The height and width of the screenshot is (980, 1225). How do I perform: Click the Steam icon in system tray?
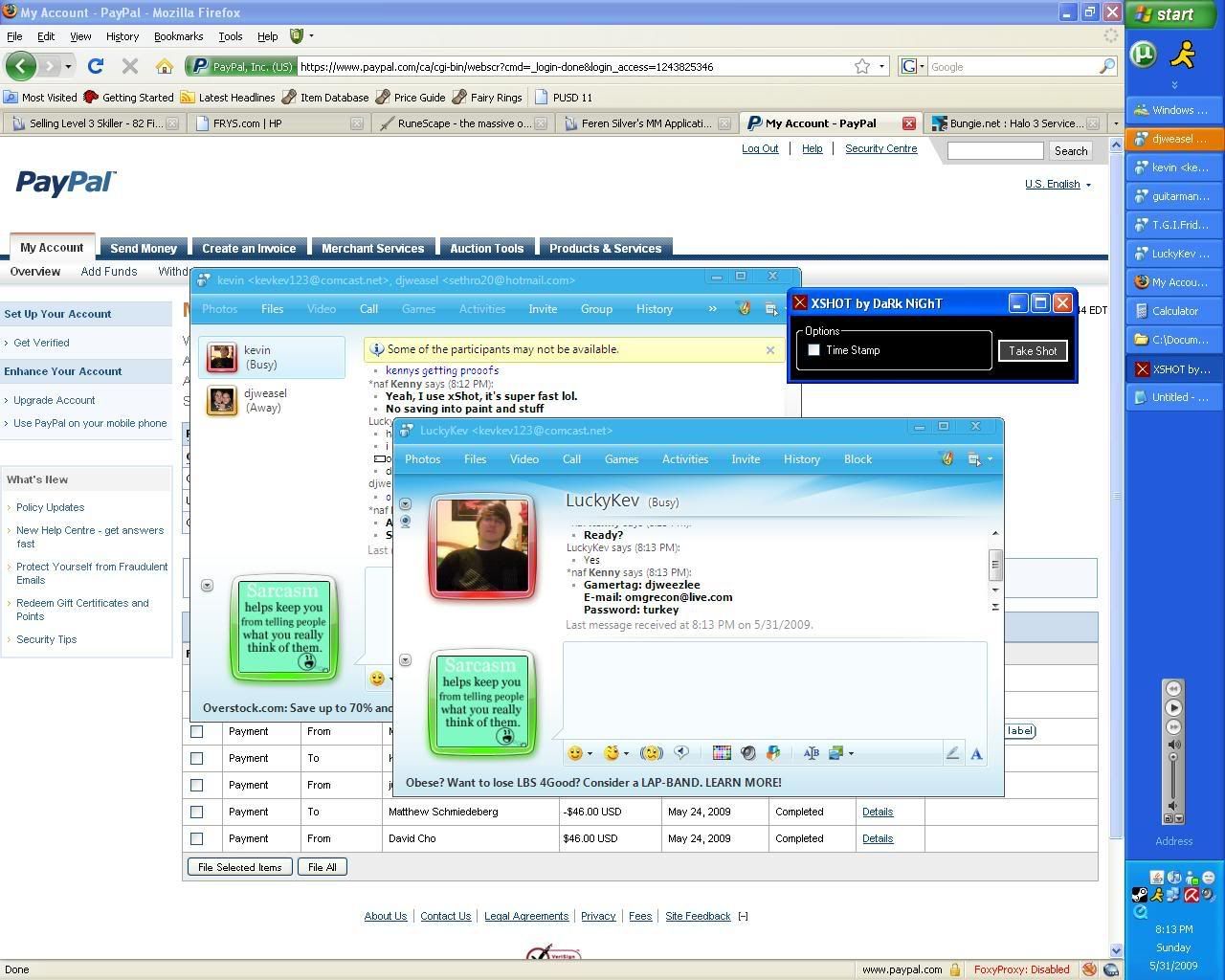(x=1140, y=895)
